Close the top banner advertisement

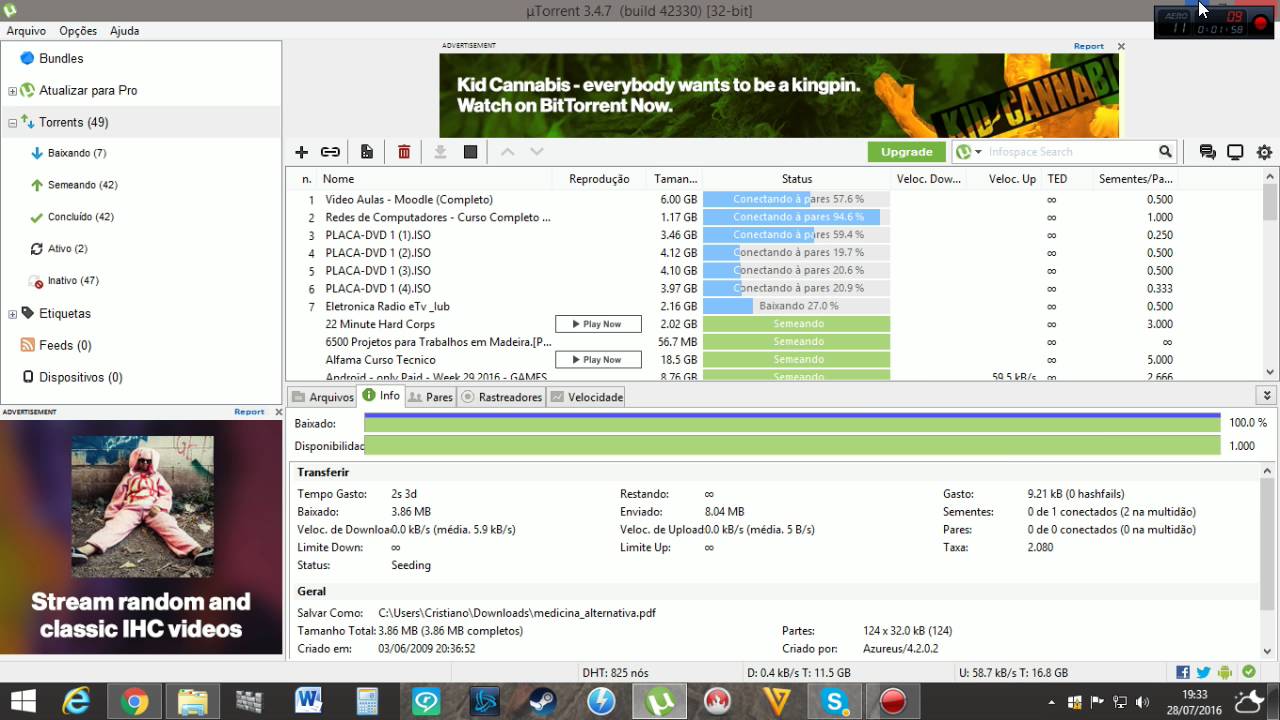click(1121, 46)
